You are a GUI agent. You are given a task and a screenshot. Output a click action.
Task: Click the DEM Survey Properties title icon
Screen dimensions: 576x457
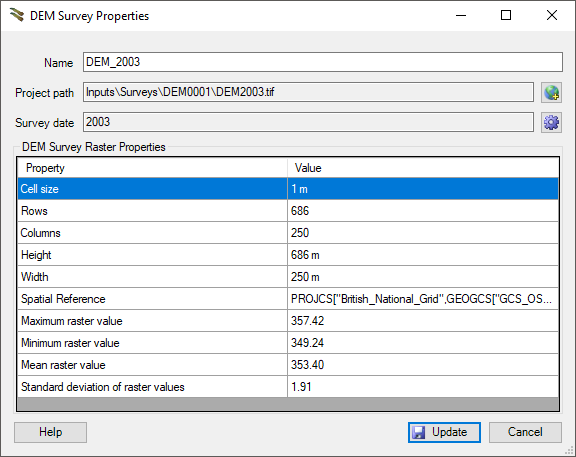pos(17,15)
